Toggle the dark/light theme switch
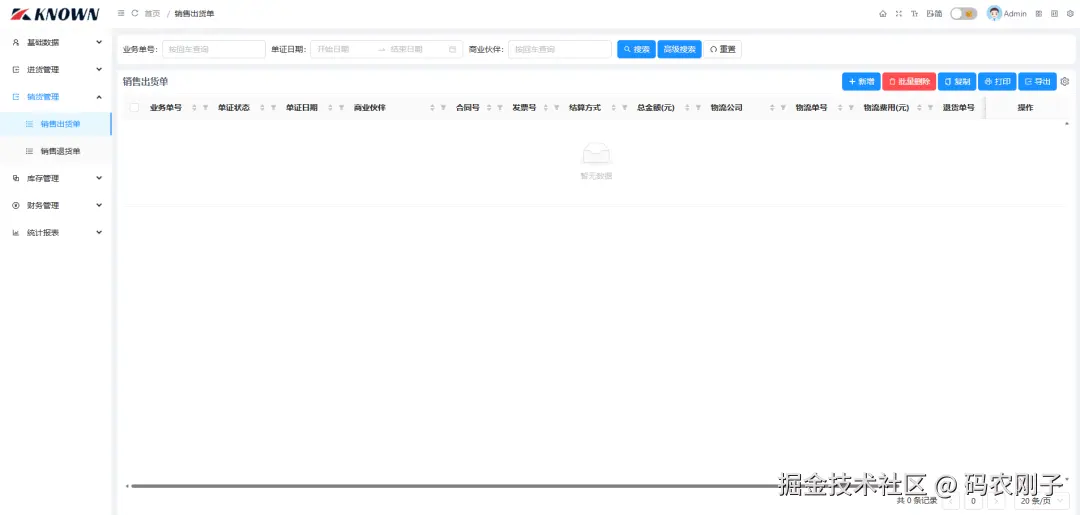This screenshot has width=1080, height=515. [964, 14]
